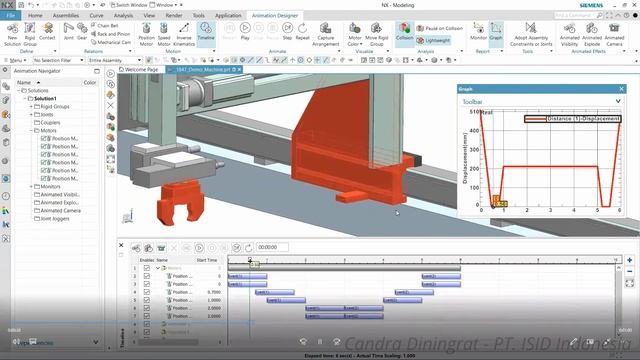
Task: Expand the Monitors tree node
Action: point(31,187)
